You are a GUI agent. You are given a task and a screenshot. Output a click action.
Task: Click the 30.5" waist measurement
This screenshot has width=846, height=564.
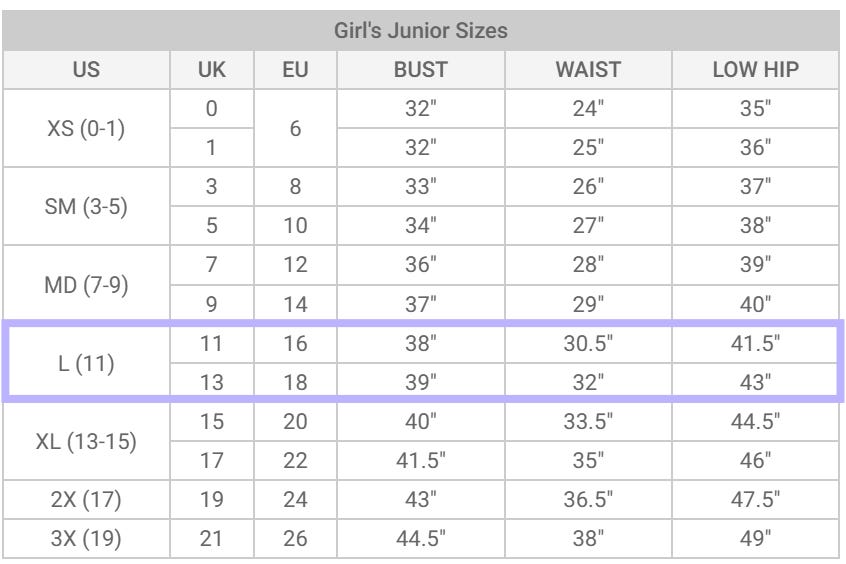(x=588, y=344)
